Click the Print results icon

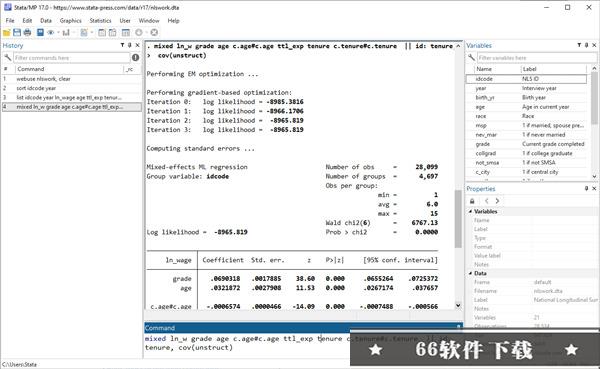(27, 33)
